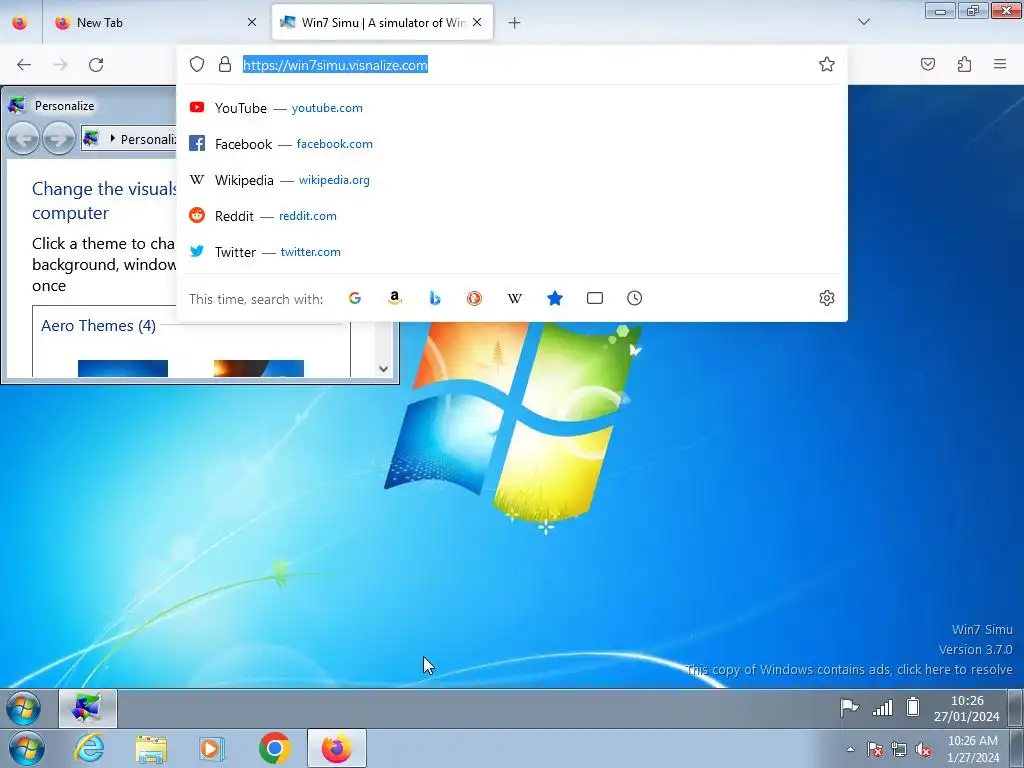Click simulated battery tray icon
Image resolution: width=1024 pixels, height=768 pixels.
point(913,707)
